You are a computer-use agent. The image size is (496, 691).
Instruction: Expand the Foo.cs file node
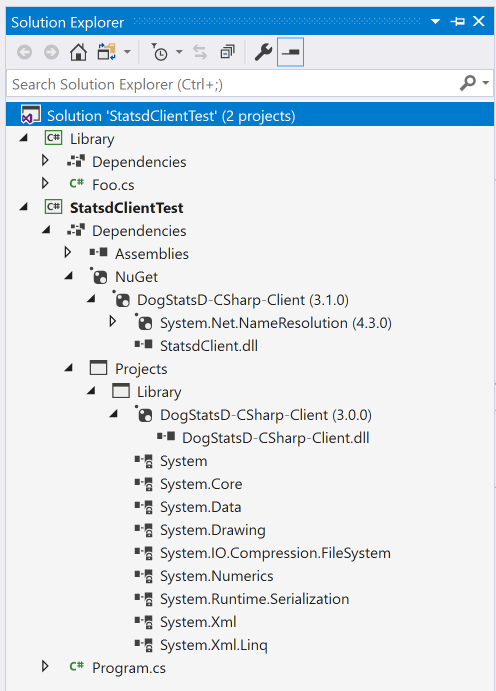click(x=45, y=183)
